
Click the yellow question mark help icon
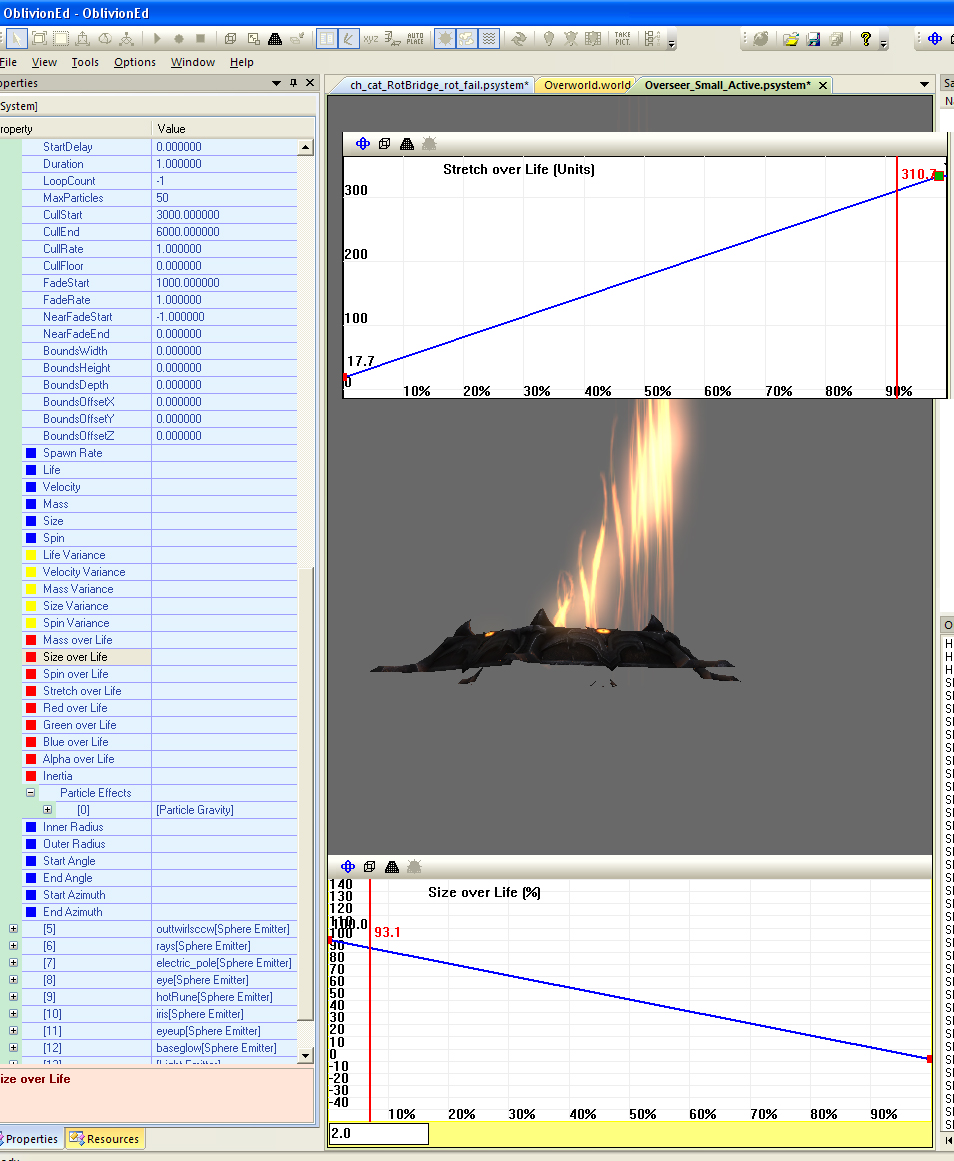pyautogui.click(x=865, y=39)
